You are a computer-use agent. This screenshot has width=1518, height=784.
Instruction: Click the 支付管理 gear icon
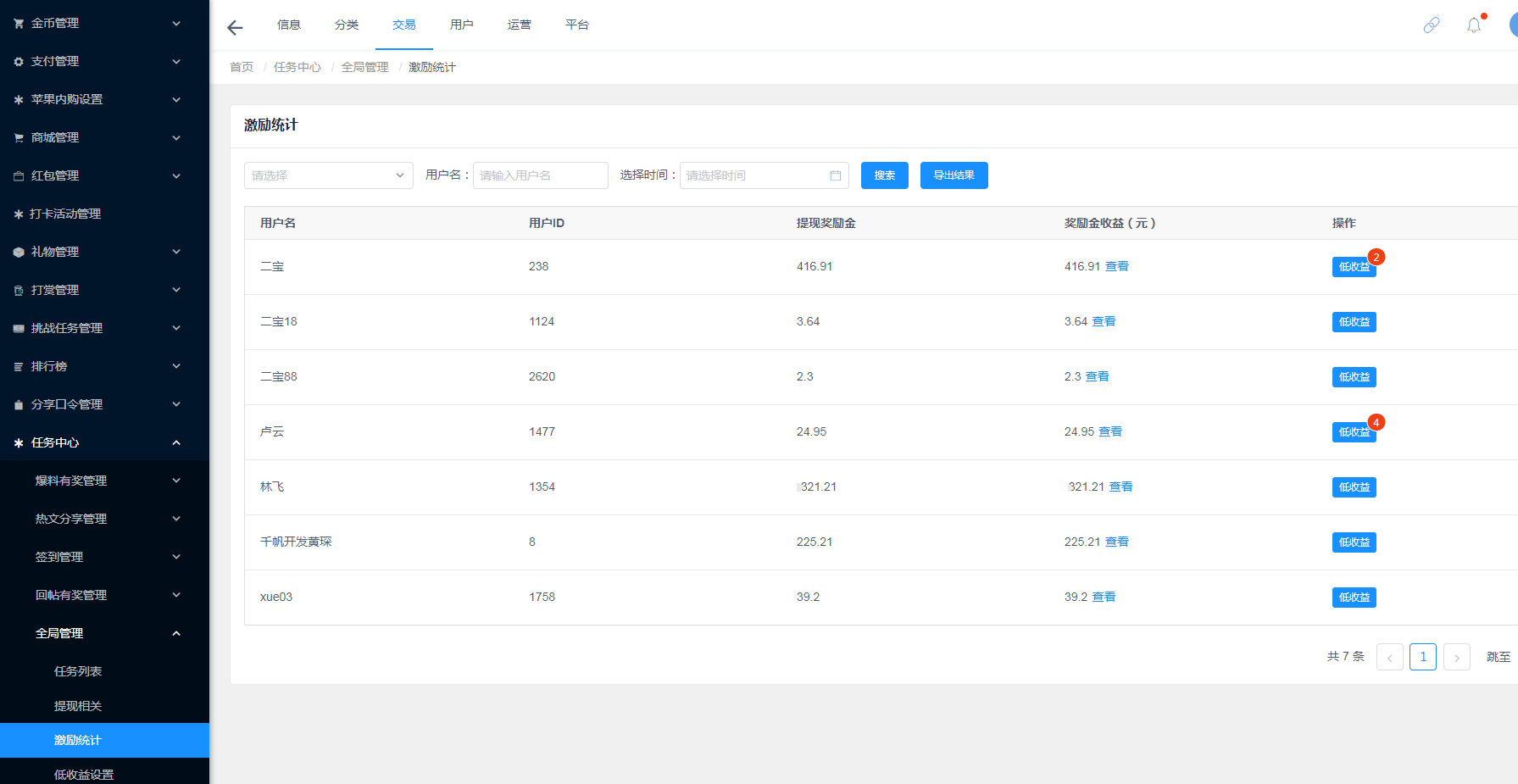[19, 62]
